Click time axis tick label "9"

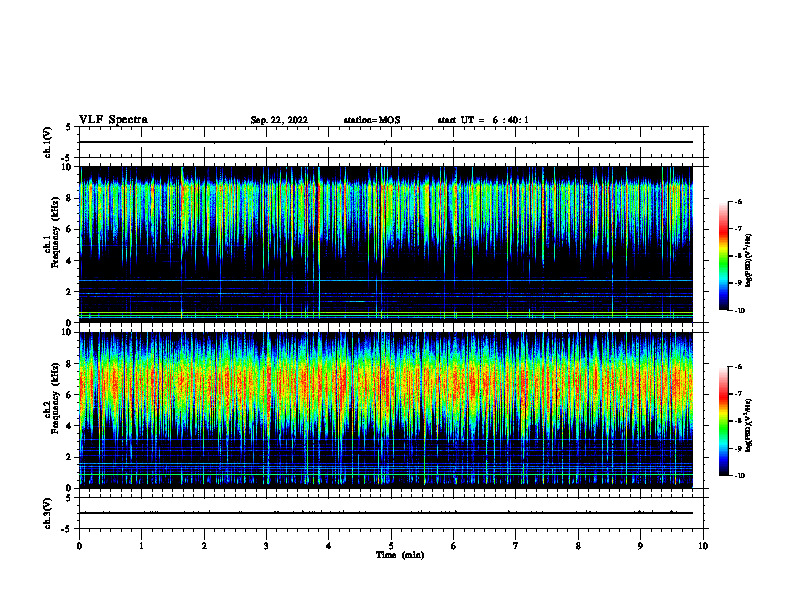[640, 546]
